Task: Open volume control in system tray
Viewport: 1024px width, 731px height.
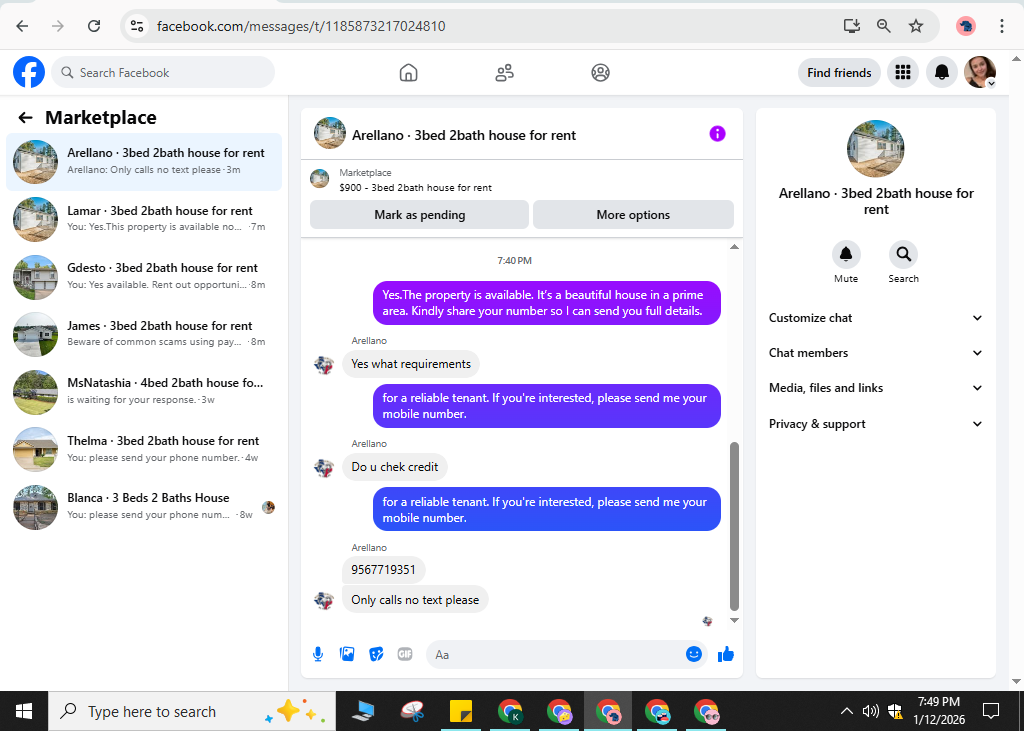Action: click(870, 711)
